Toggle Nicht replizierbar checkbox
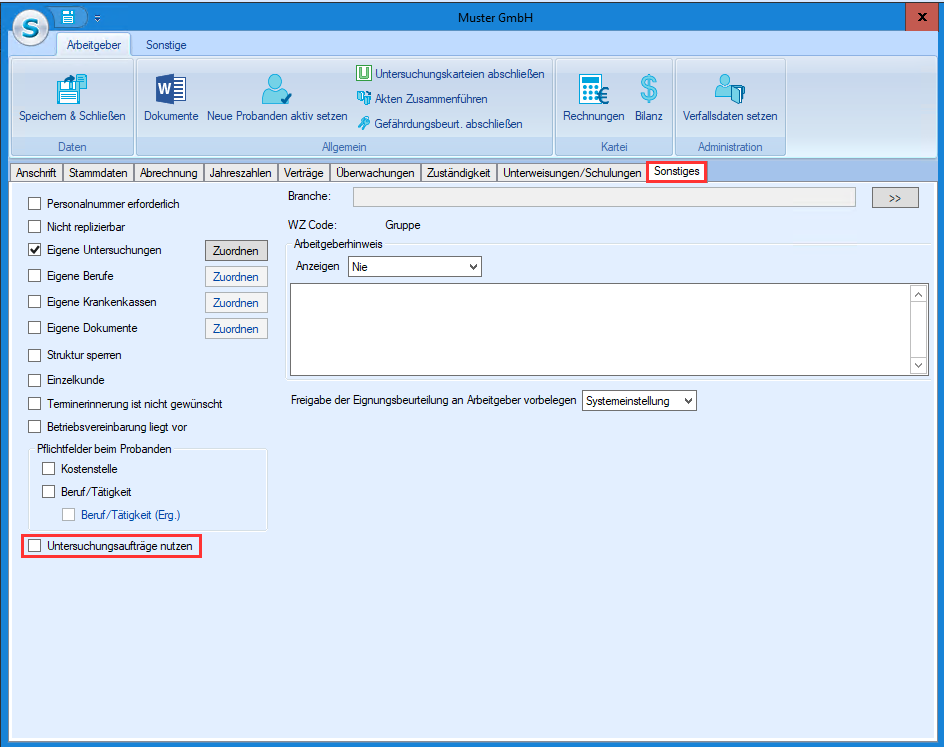 click(x=34, y=226)
